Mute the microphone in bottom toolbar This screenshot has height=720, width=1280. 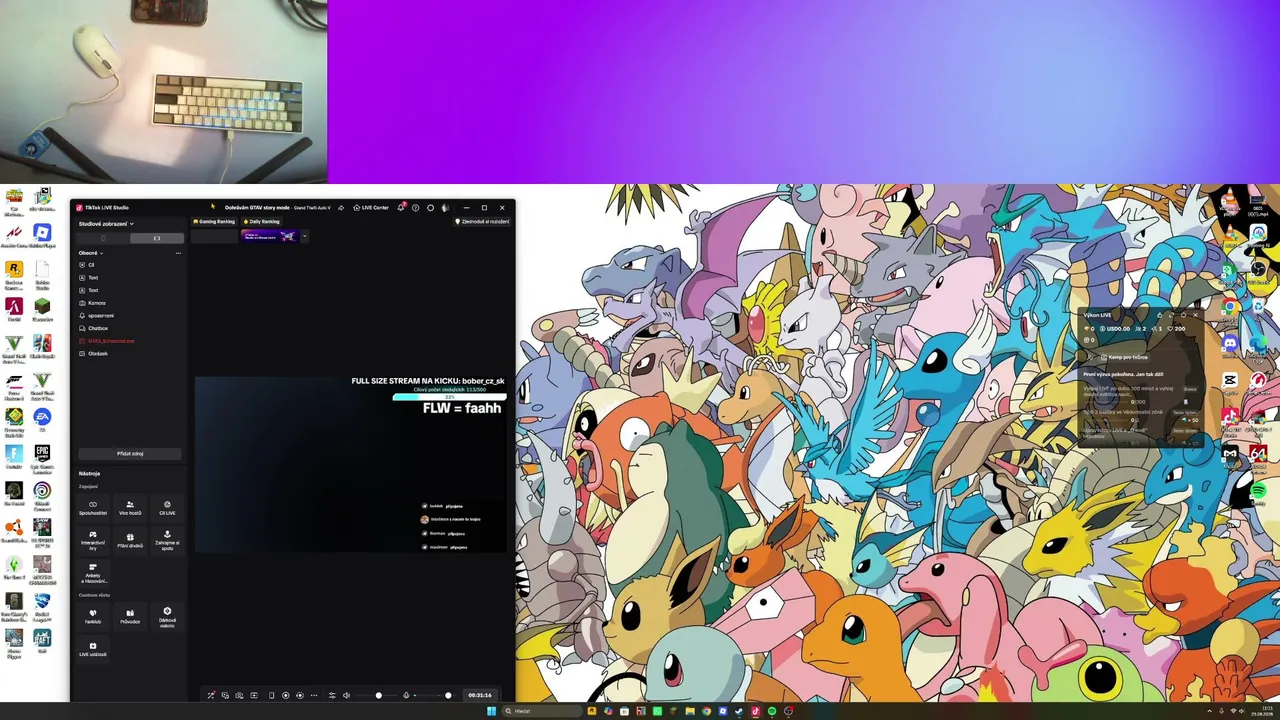coord(406,695)
